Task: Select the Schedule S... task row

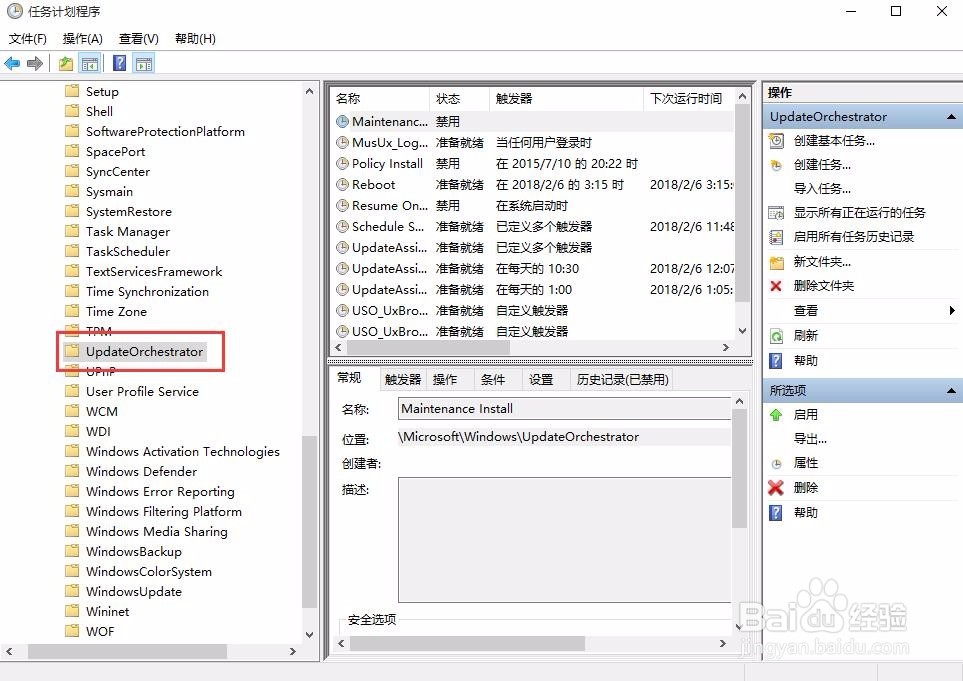Action: pos(534,227)
